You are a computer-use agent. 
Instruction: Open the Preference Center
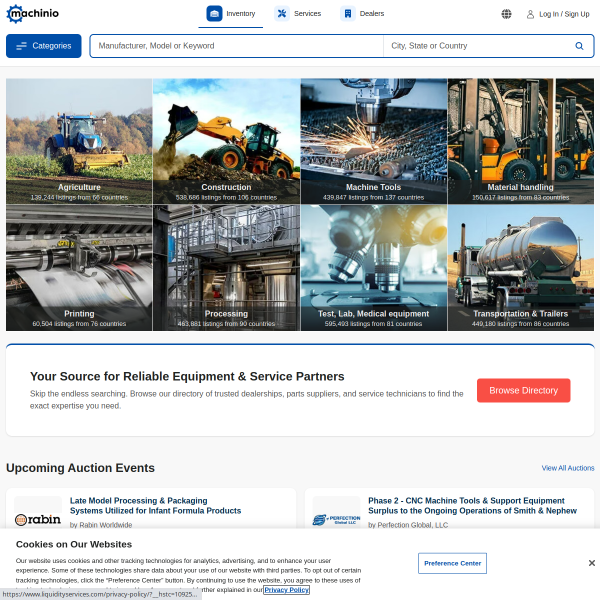(452, 563)
